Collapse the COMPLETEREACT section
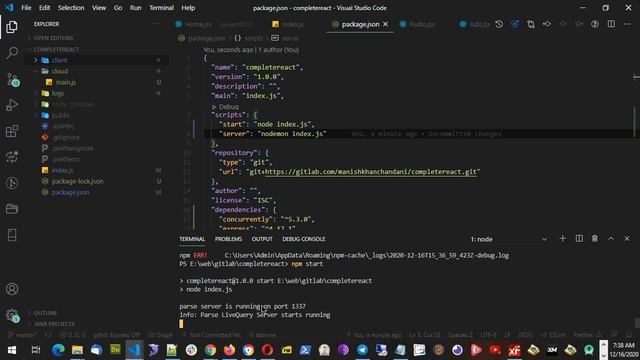The height and width of the screenshot is (360, 640). [x=56, y=49]
